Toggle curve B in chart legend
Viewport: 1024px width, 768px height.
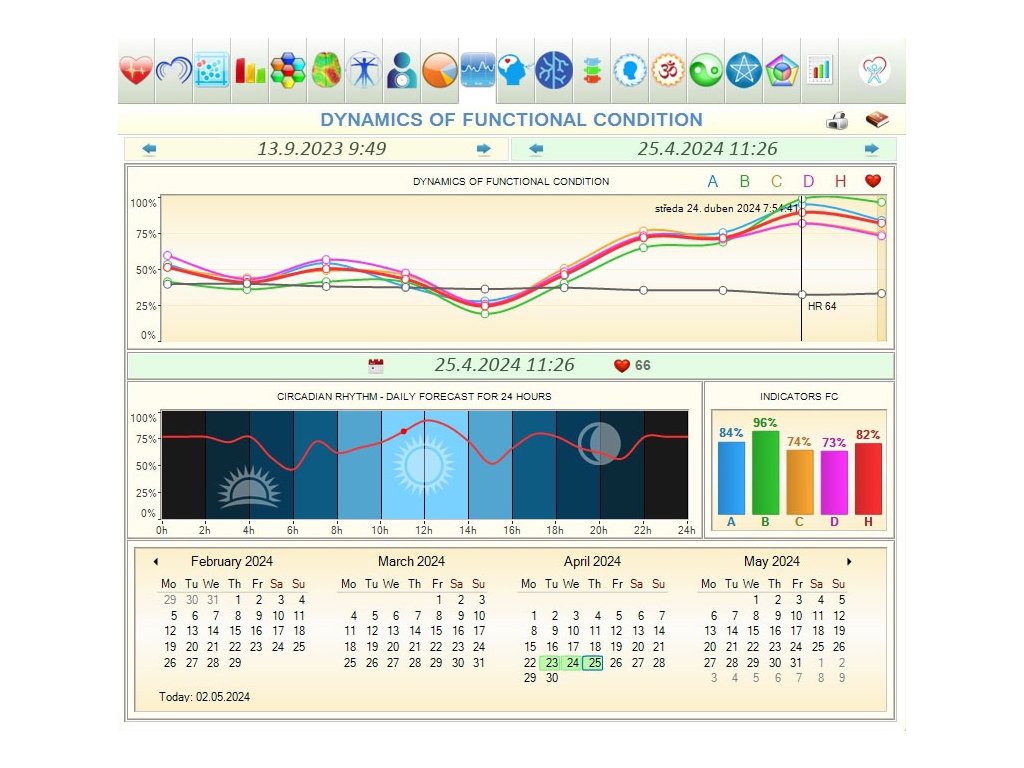point(744,181)
